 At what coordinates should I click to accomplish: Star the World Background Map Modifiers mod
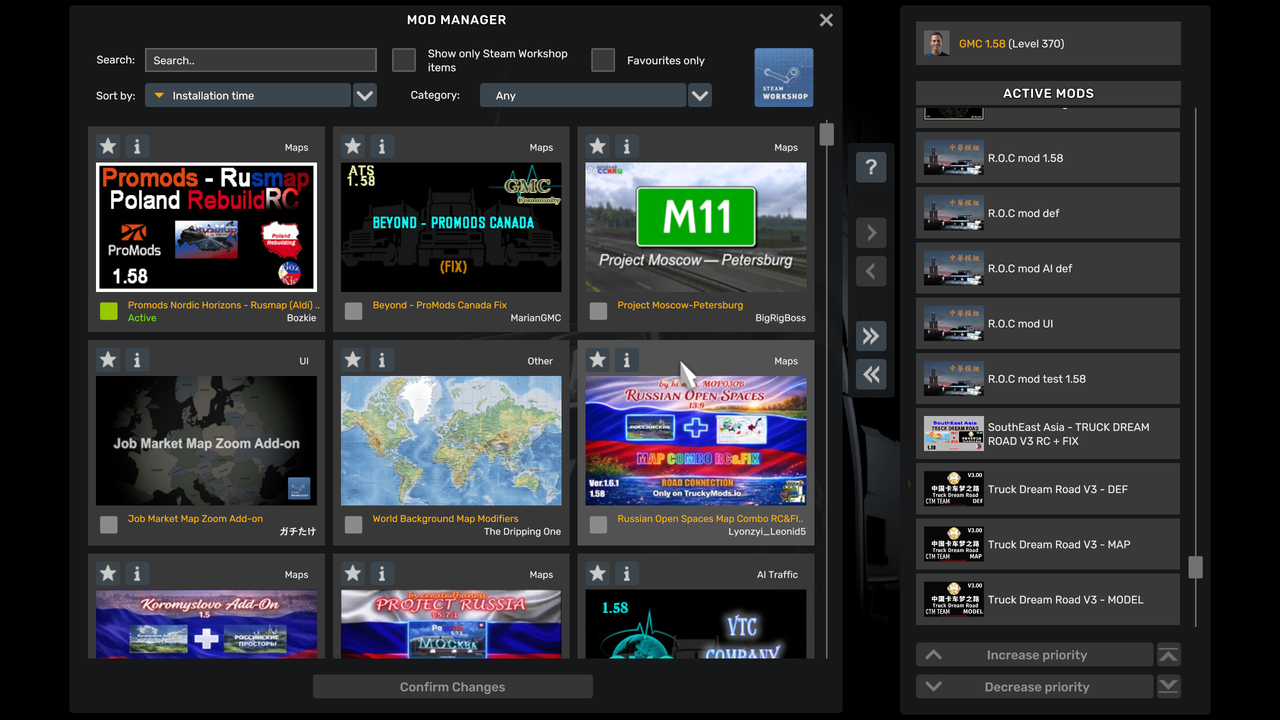pos(353,360)
